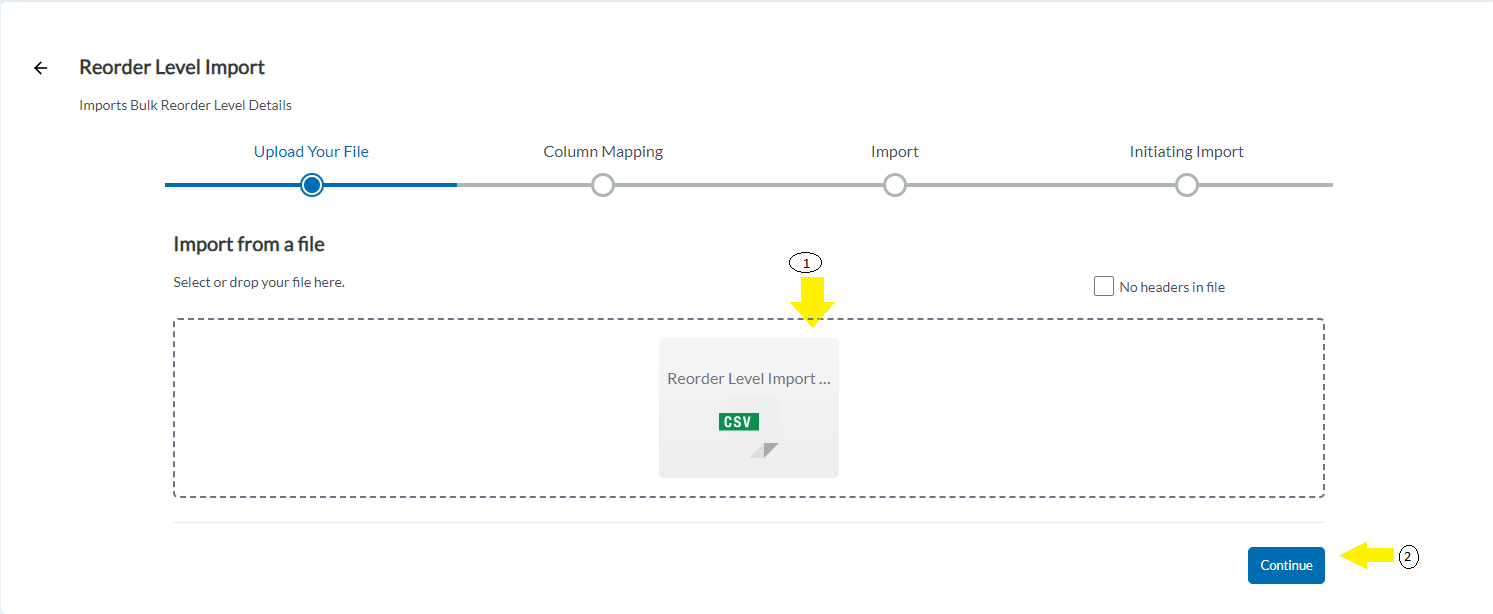The width and height of the screenshot is (1493, 614).
Task: Click the No headers in file label
Action: pyautogui.click(x=1172, y=287)
